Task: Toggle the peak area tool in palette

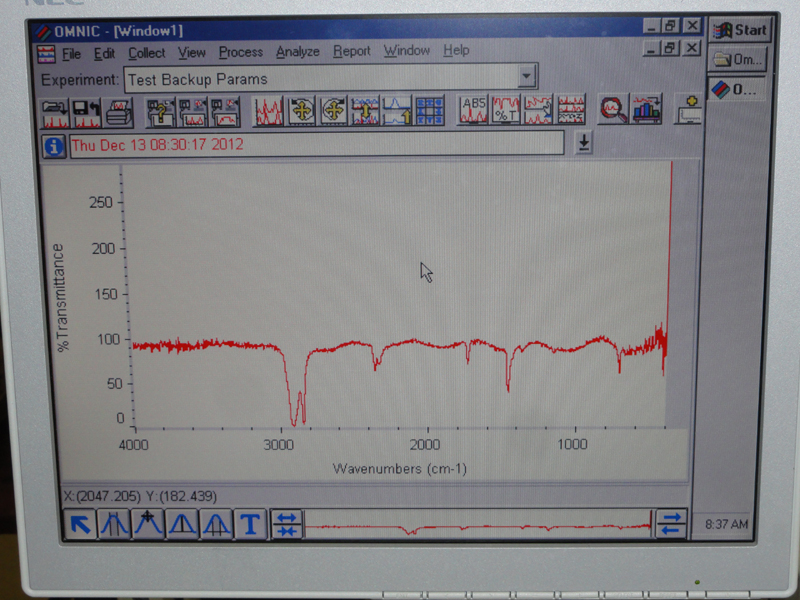Action: [x=217, y=524]
